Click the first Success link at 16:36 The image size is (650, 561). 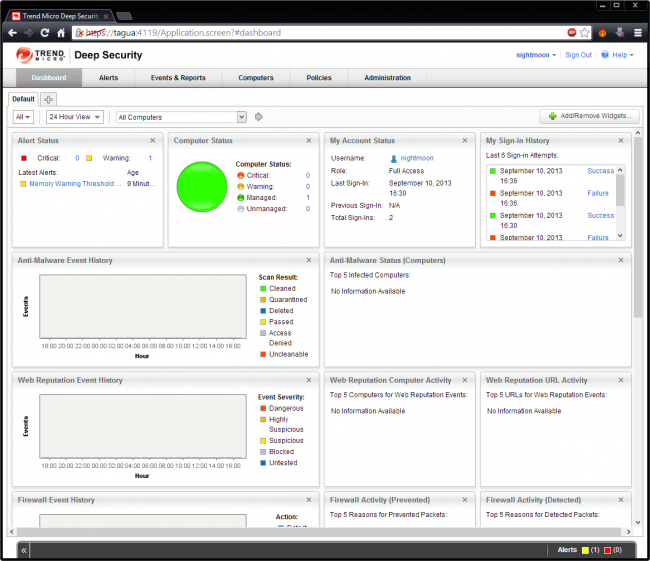[x=601, y=171]
